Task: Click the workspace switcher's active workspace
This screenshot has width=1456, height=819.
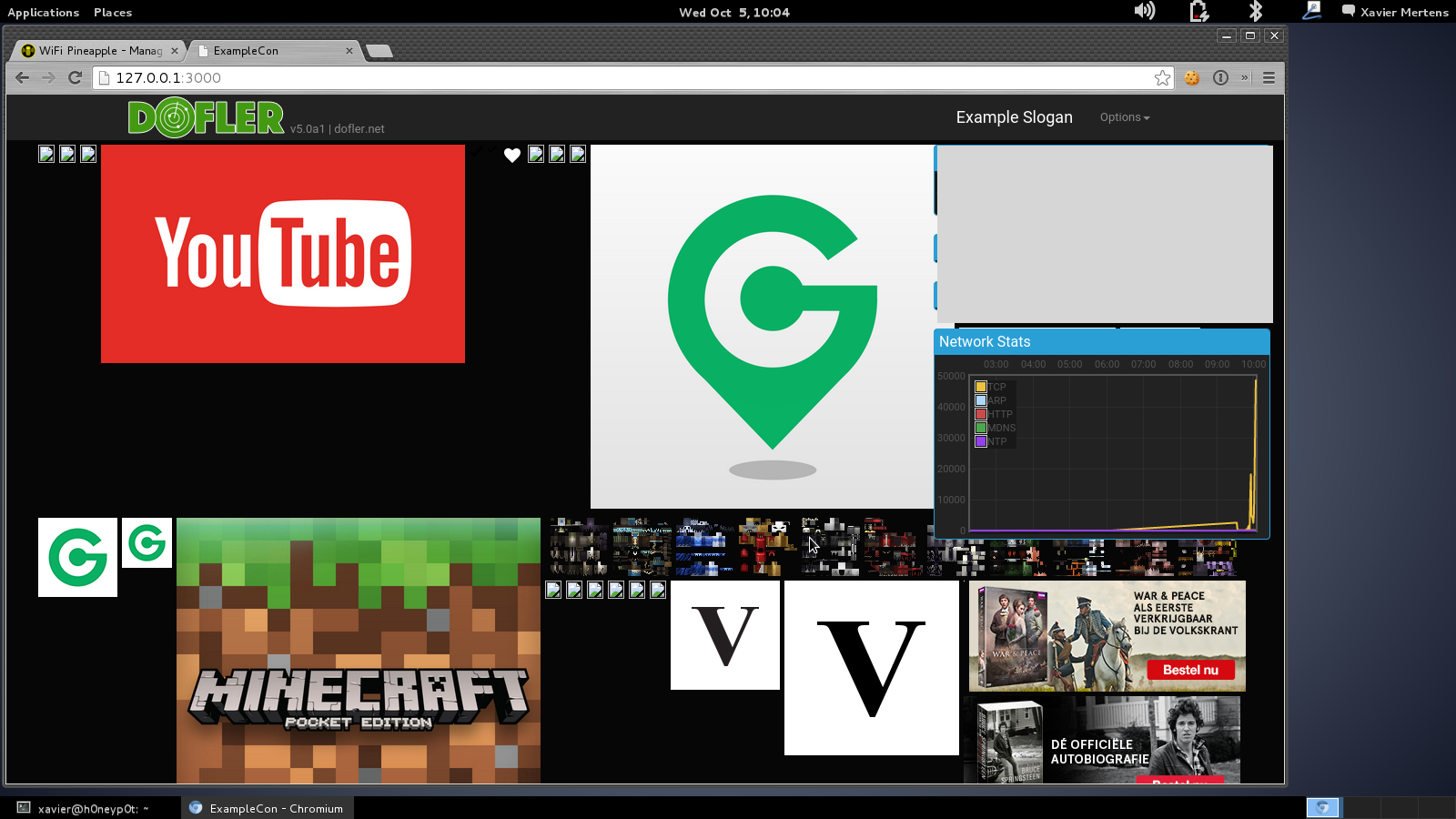Action: pos(1324,807)
